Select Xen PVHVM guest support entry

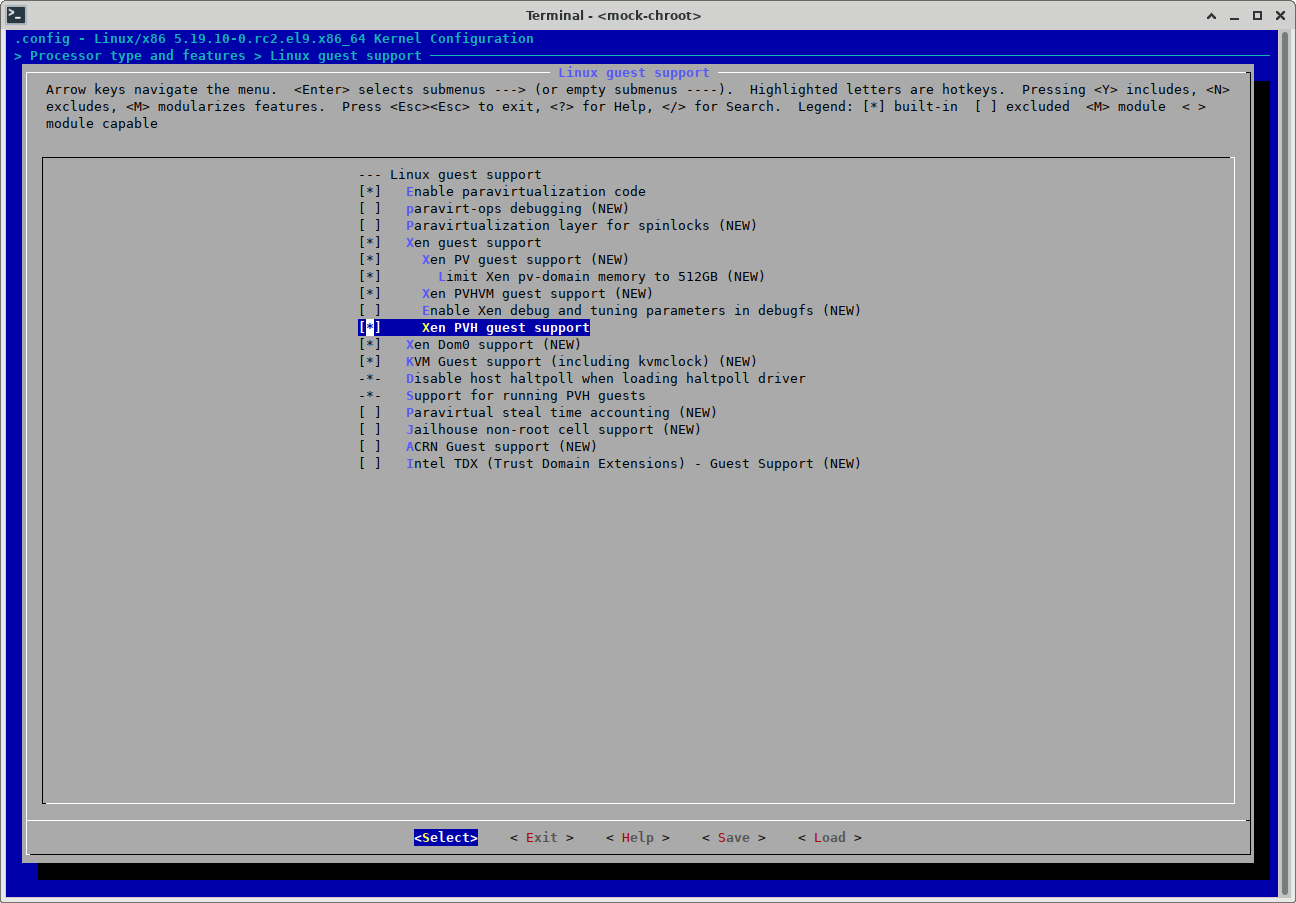(538, 293)
